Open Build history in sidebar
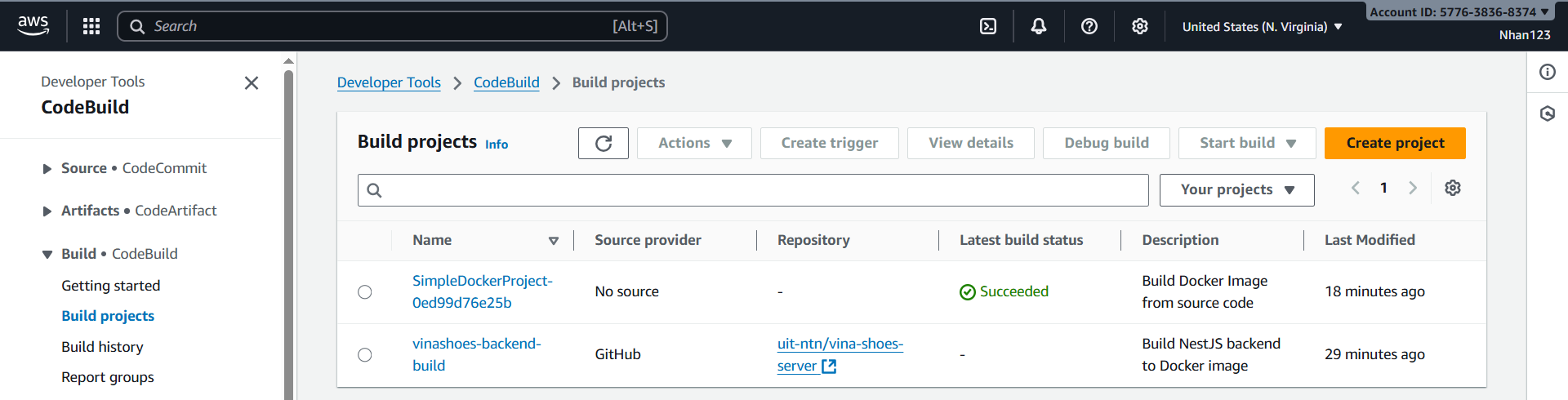The height and width of the screenshot is (400, 1568). pos(102,347)
